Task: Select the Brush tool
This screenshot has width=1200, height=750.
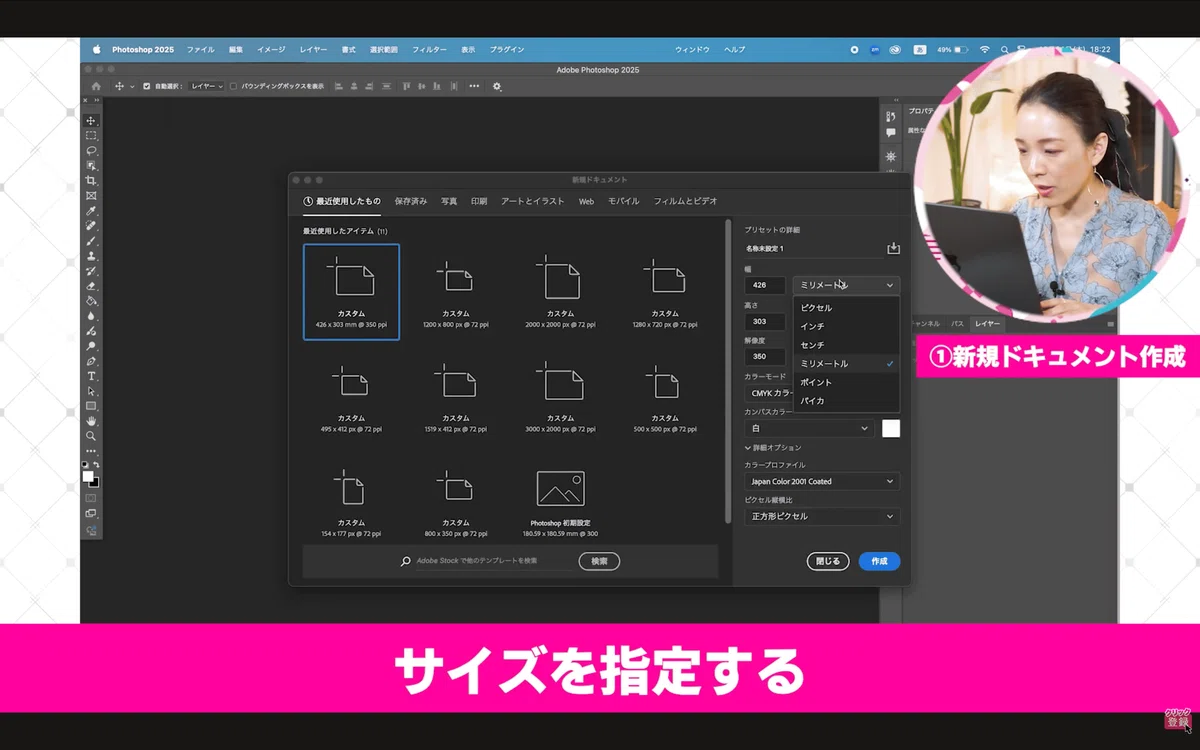Action: click(91, 241)
